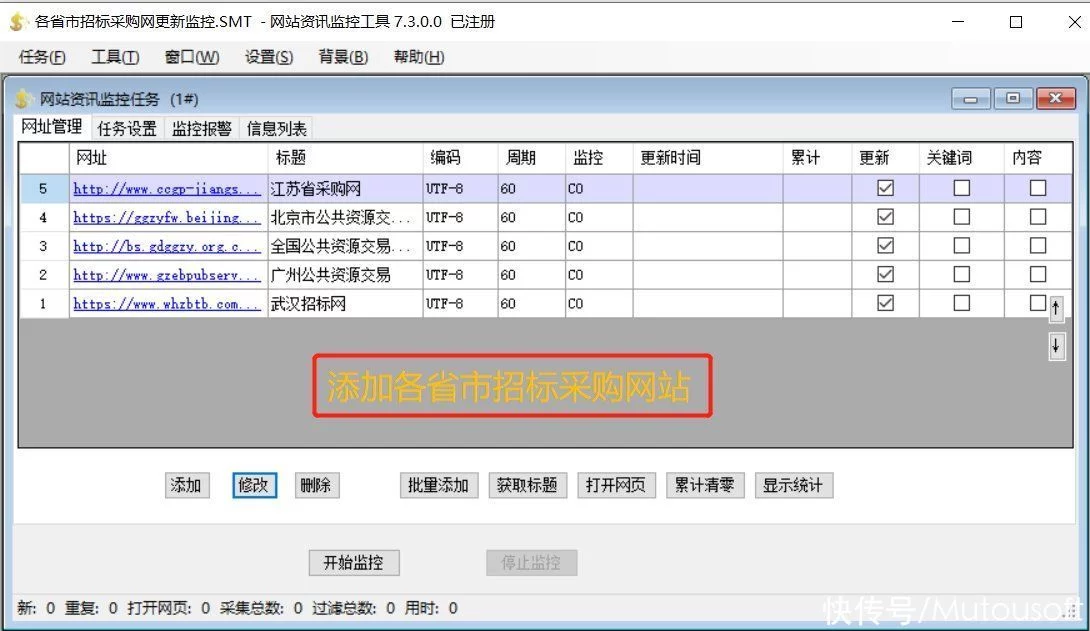The height and width of the screenshot is (631, 1090).
Task: Click the app coin icon in title bar
Action: tap(17, 22)
